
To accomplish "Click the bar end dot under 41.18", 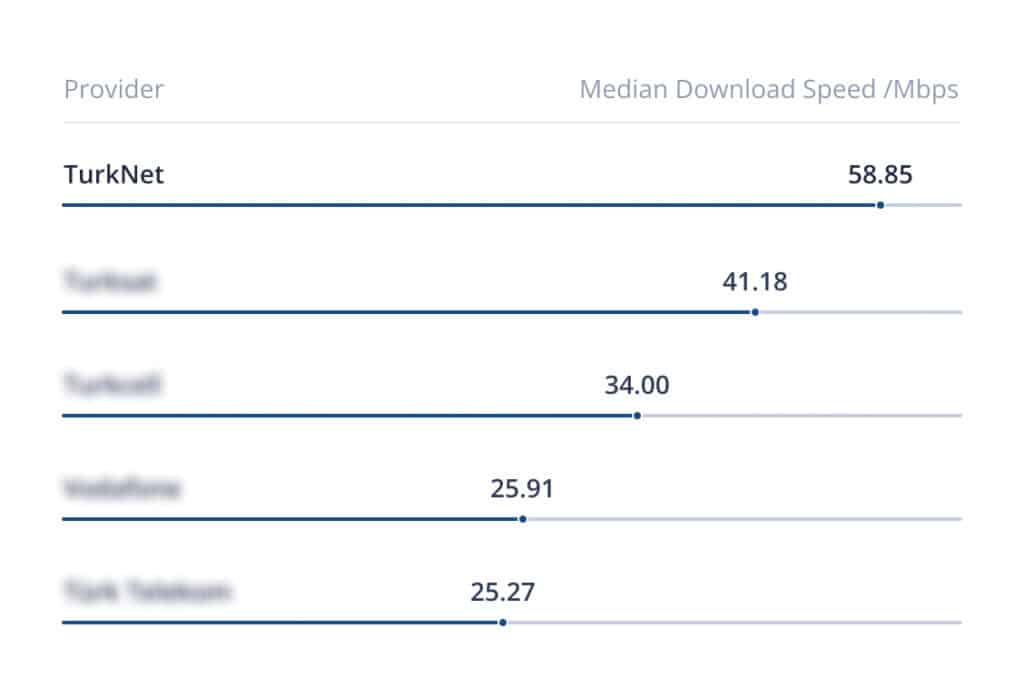I will coord(755,312).
